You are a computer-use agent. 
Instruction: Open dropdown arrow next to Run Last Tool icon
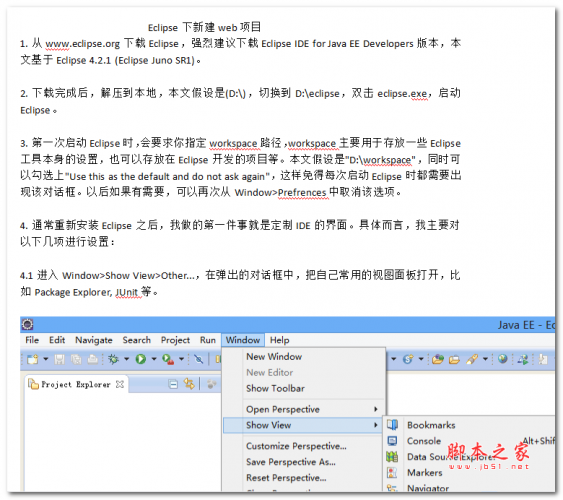point(181,359)
